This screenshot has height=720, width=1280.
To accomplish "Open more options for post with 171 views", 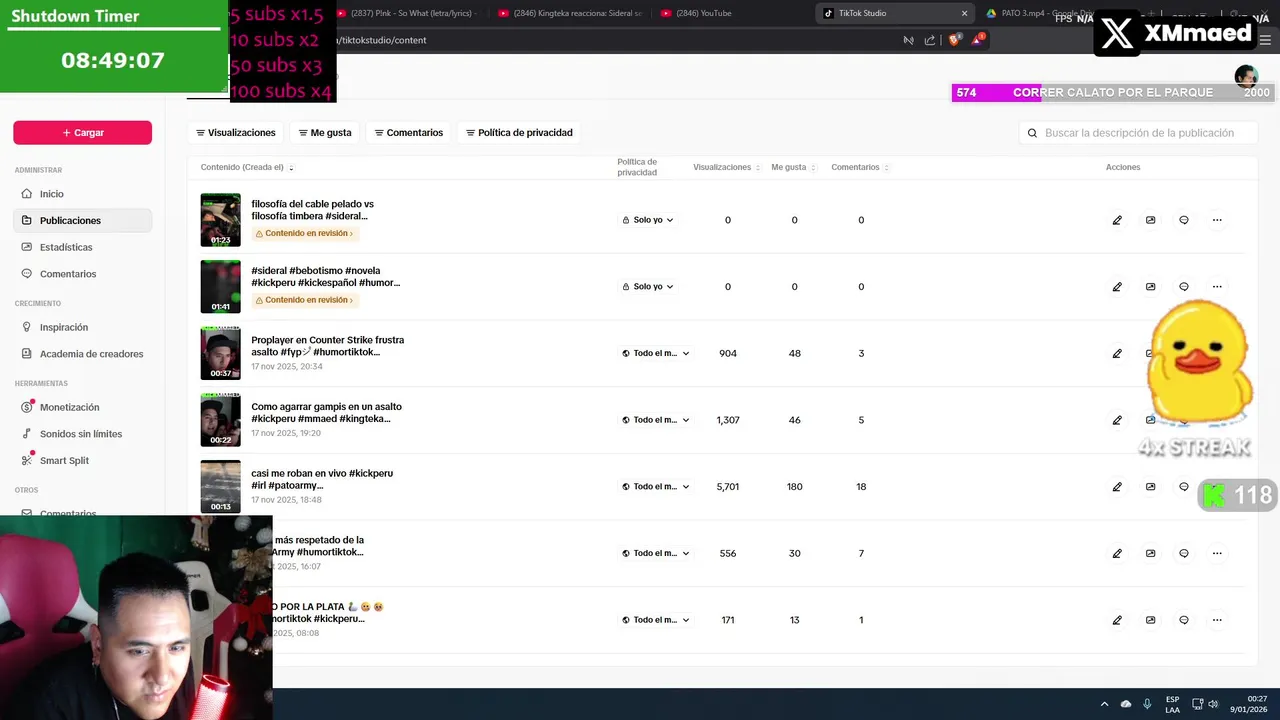I will coord(1217,620).
